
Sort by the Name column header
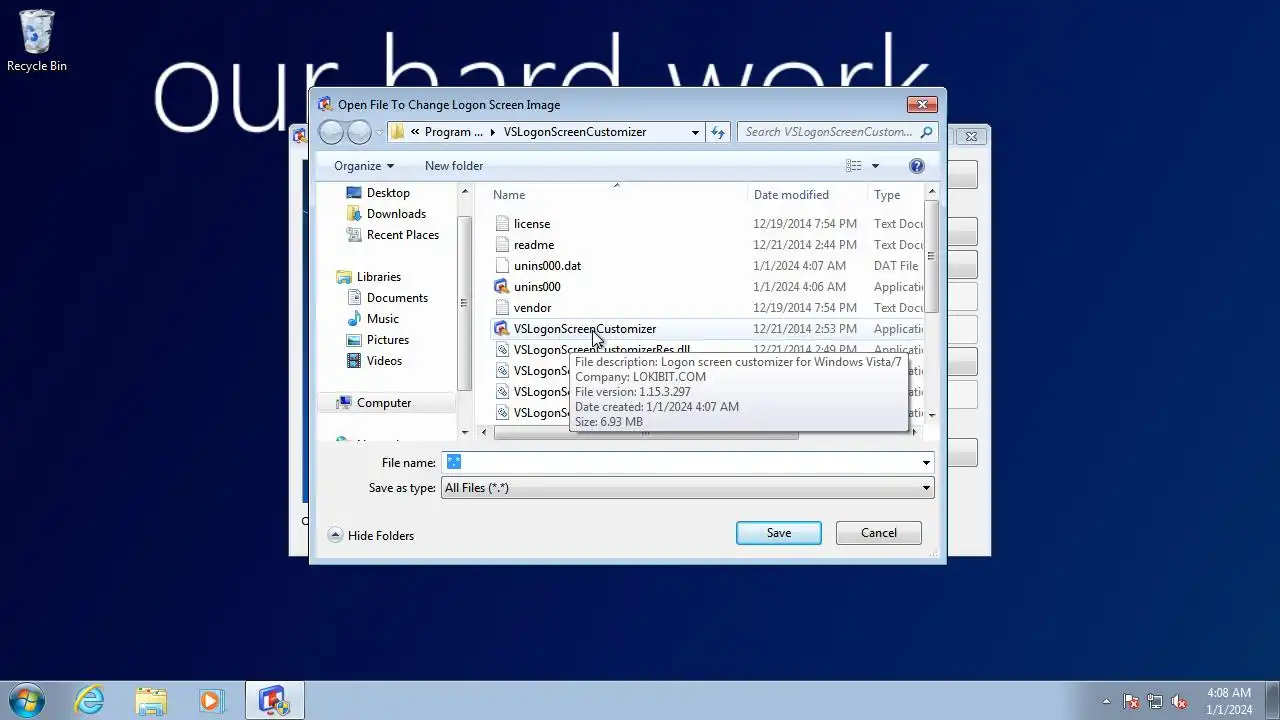tap(616, 195)
